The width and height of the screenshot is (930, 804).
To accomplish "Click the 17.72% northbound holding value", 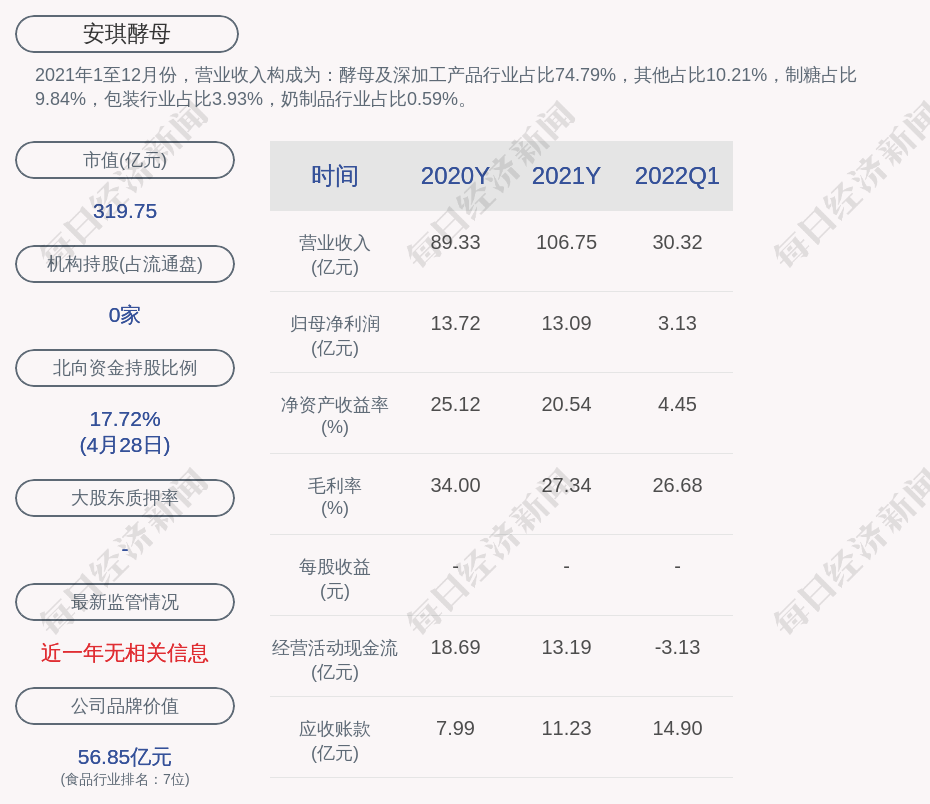I will [x=125, y=419].
